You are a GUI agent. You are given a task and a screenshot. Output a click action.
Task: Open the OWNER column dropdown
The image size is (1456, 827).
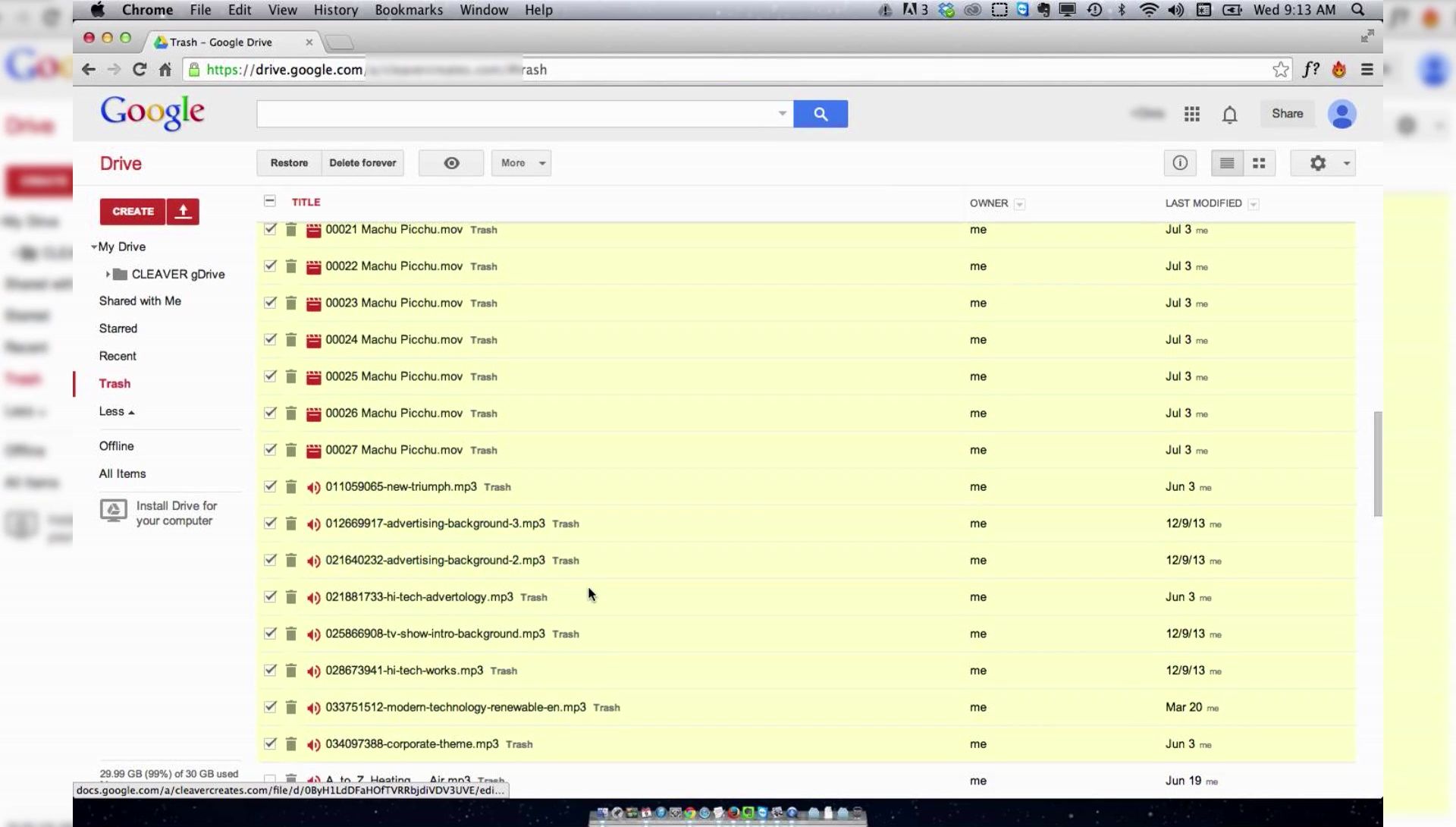pyautogui.click(x=1019, y=204)
